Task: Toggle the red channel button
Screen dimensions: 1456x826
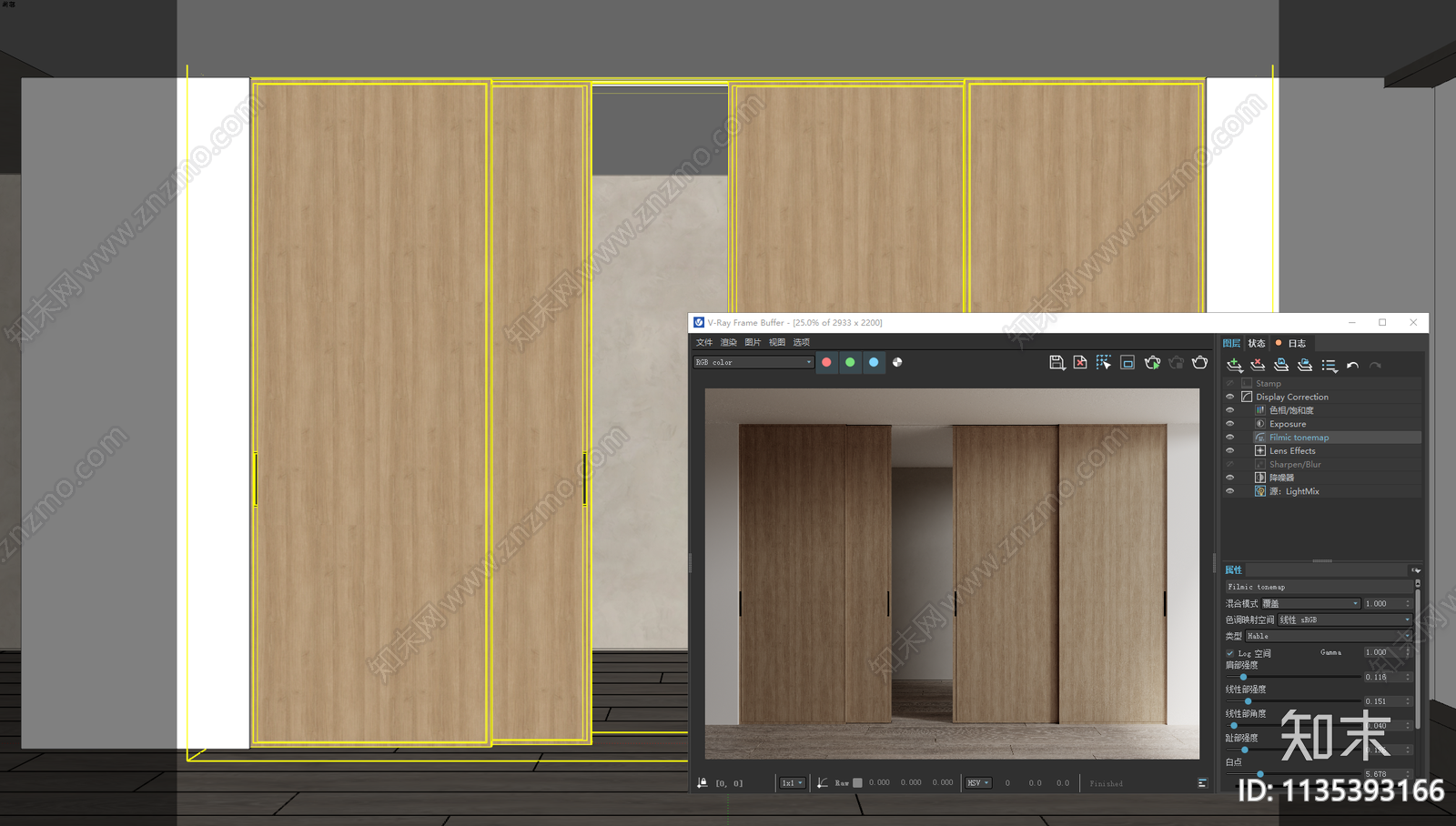Action: point(826,362)
